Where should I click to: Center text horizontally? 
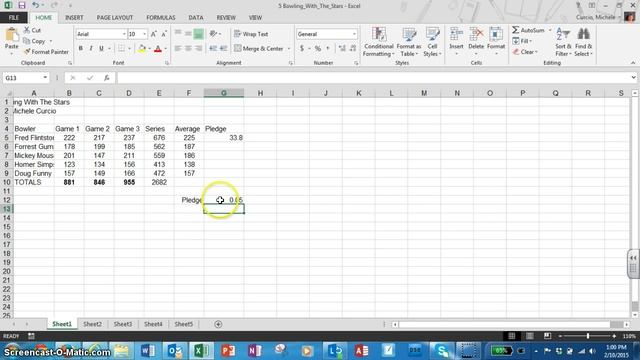188,49
